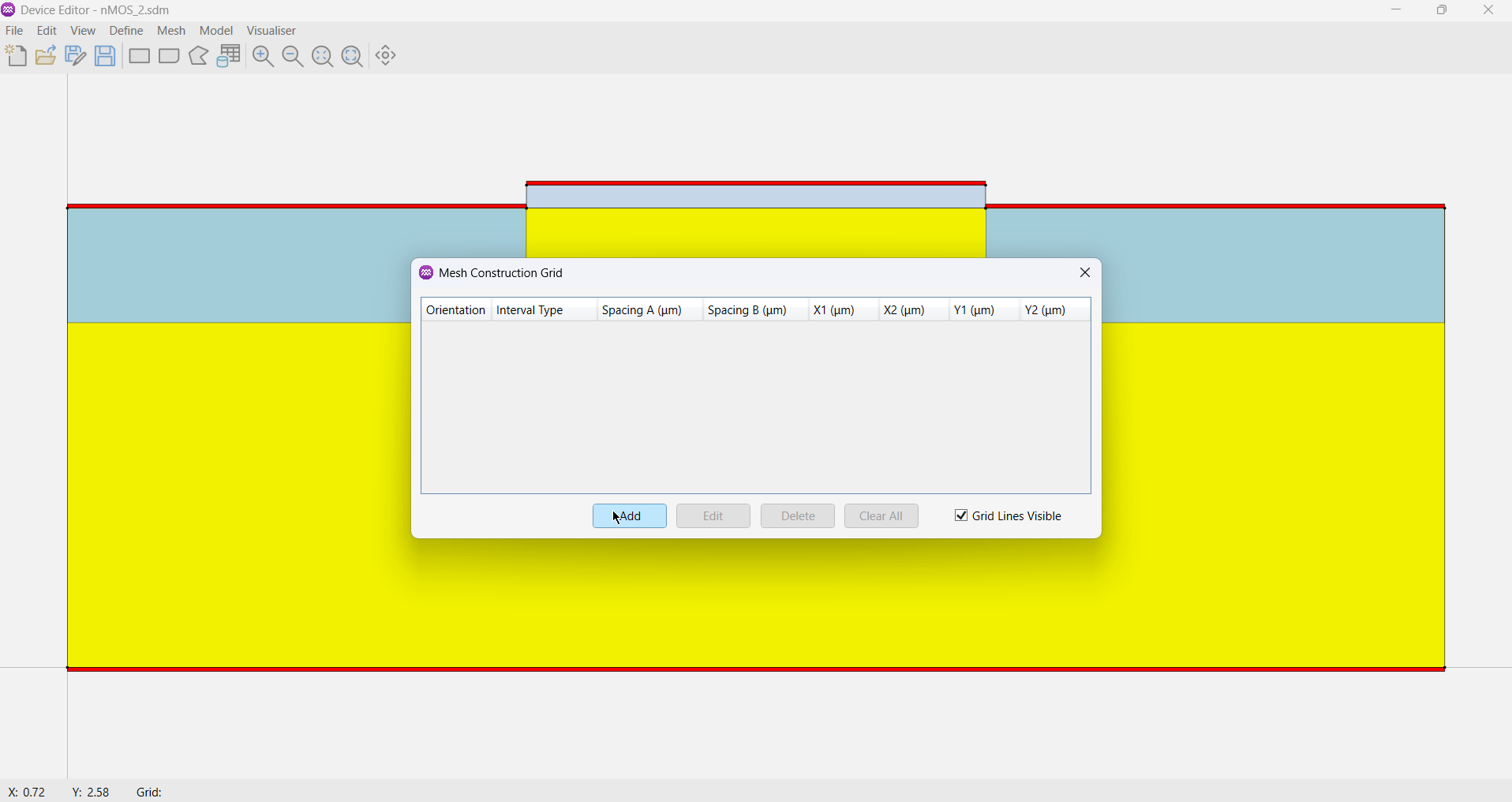
Task: Click the Save As icon
Action: (76, 56)
